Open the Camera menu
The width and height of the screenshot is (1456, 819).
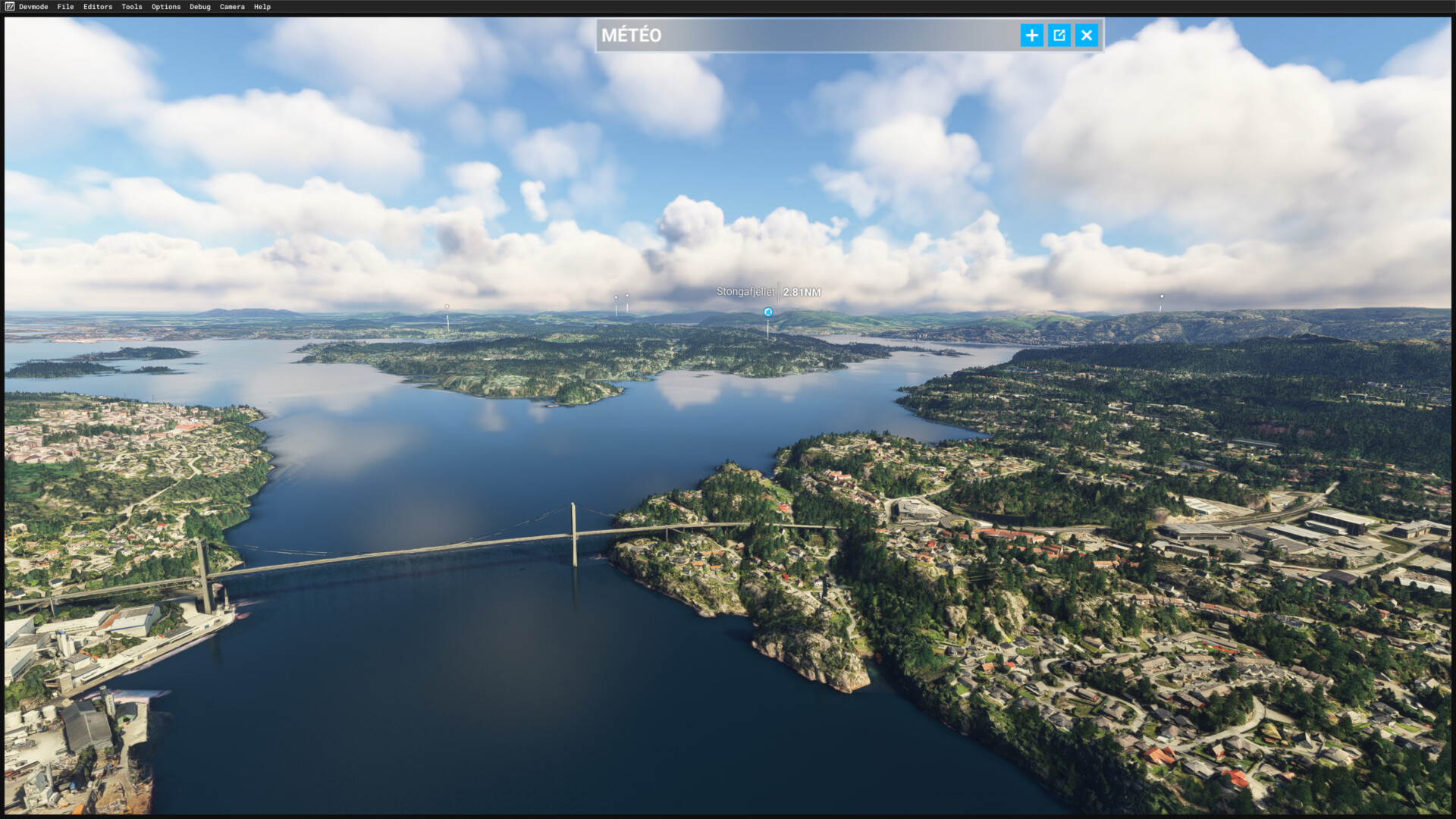pos(232,7)
